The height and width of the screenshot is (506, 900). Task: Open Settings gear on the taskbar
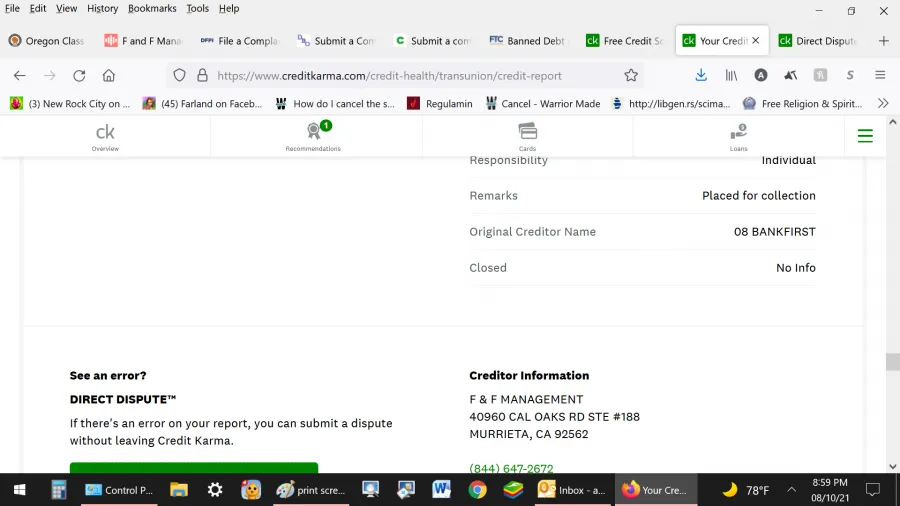(x=215, y=490)
